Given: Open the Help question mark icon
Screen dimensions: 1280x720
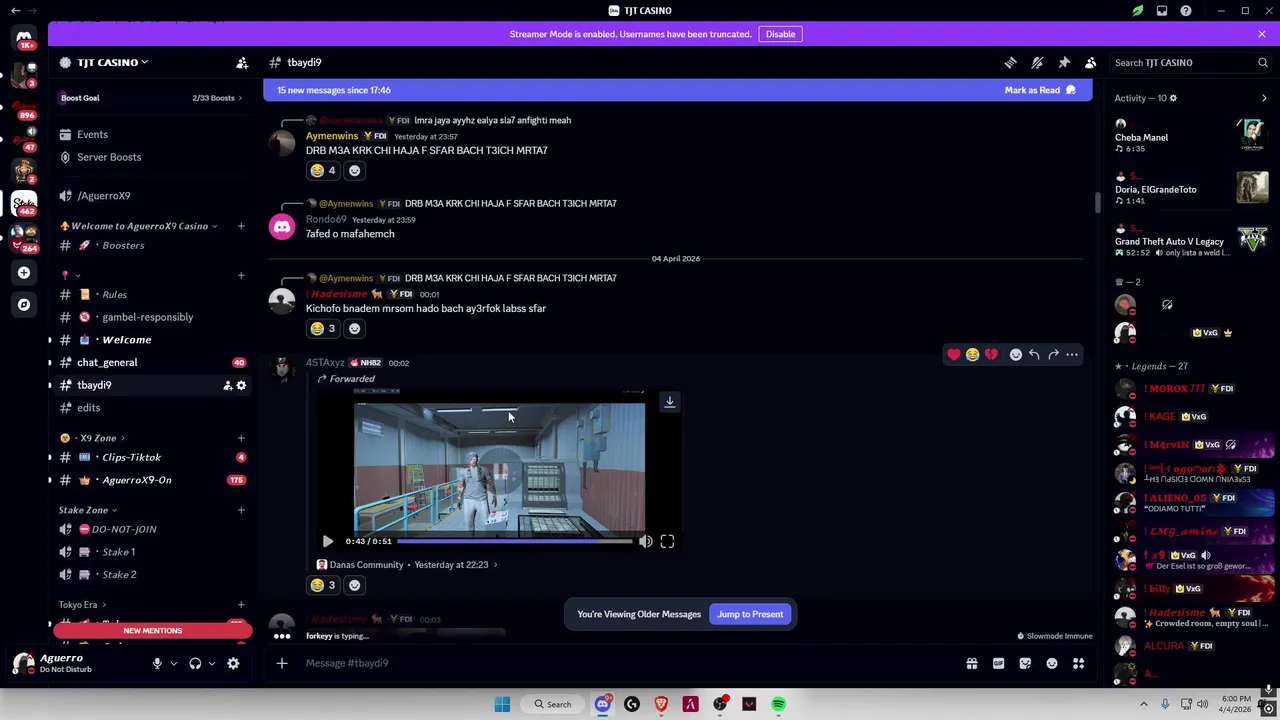Looking at the screenshot, I should pyautogui.click(x=1186, y=11).
